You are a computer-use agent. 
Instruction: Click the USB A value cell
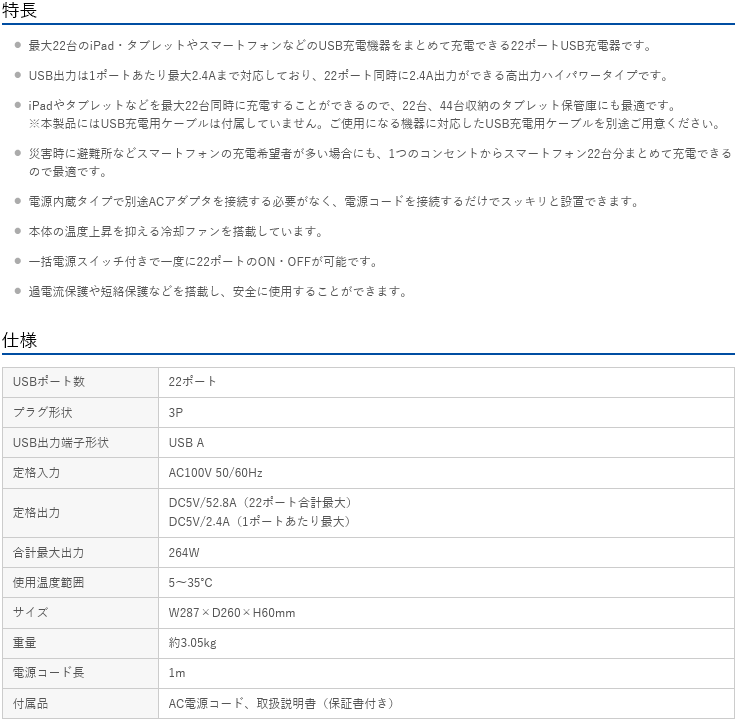click(x=186, y=442)
